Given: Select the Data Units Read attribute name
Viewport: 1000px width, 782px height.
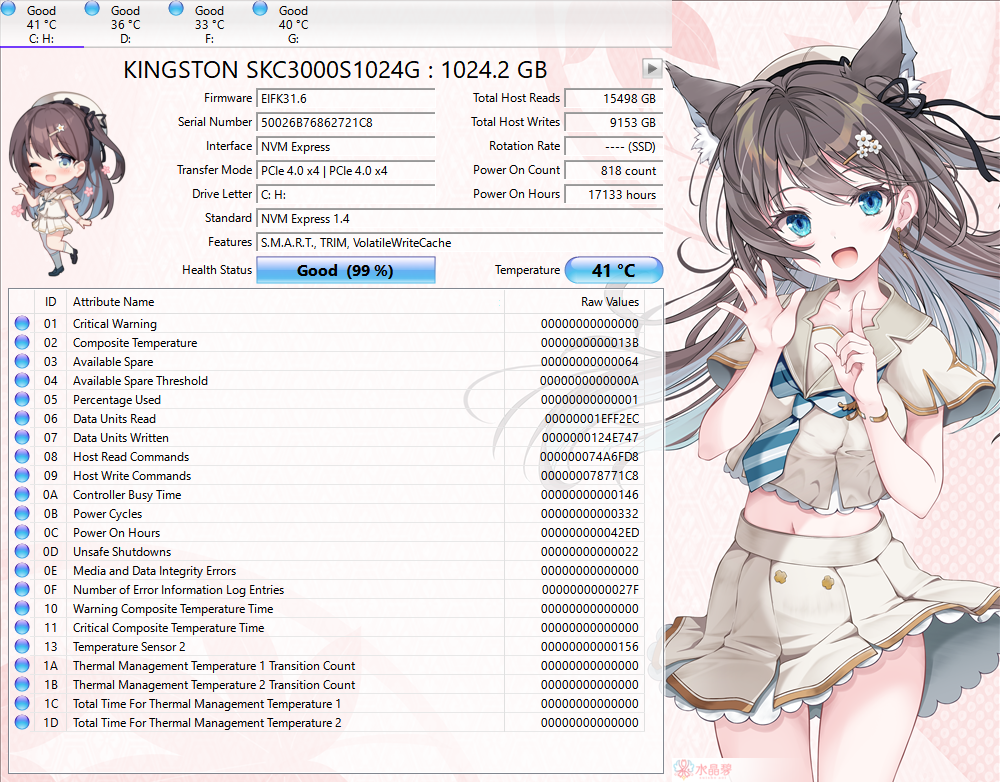Looking at the screenshot, I should tap(114, 419).
